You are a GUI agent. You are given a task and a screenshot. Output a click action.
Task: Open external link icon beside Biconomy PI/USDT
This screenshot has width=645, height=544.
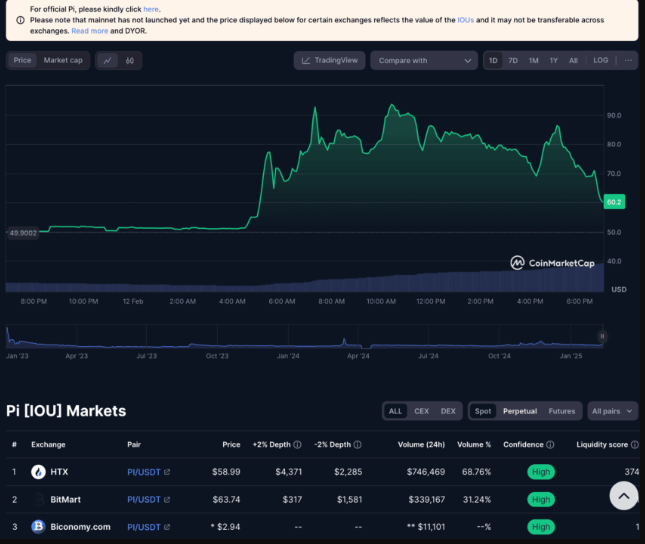[x=167, y=527]
